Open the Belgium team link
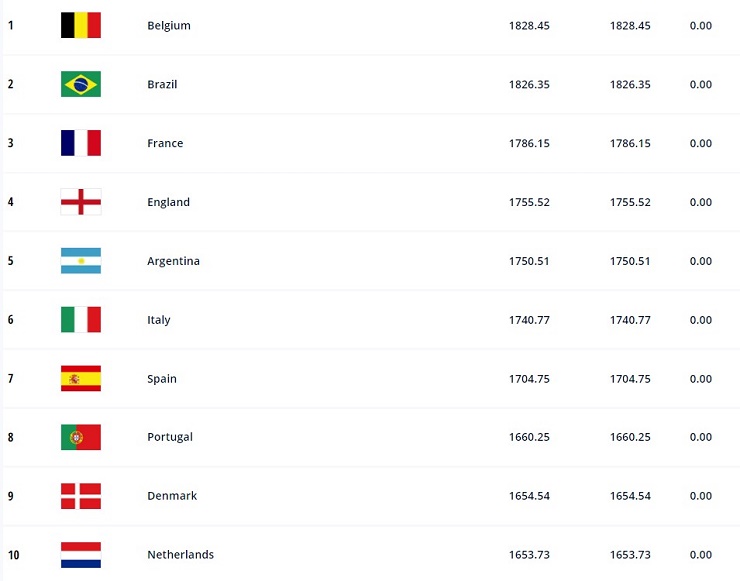This screenshot has height=581, width=740. point(168,26)
